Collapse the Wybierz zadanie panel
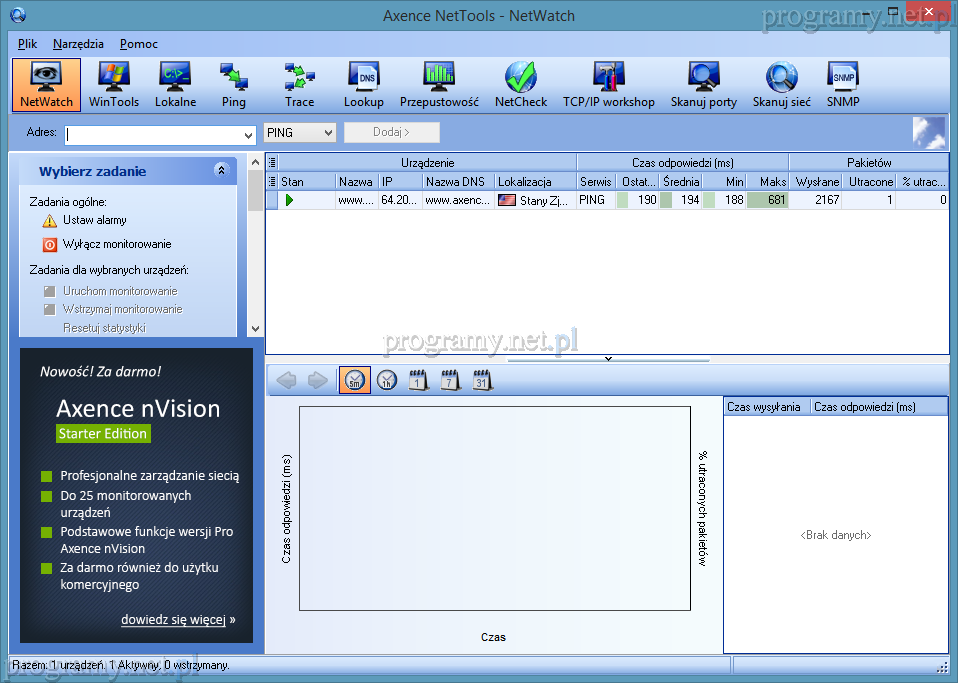This screenshot has height=683, width=958. [x=221, y=171]
